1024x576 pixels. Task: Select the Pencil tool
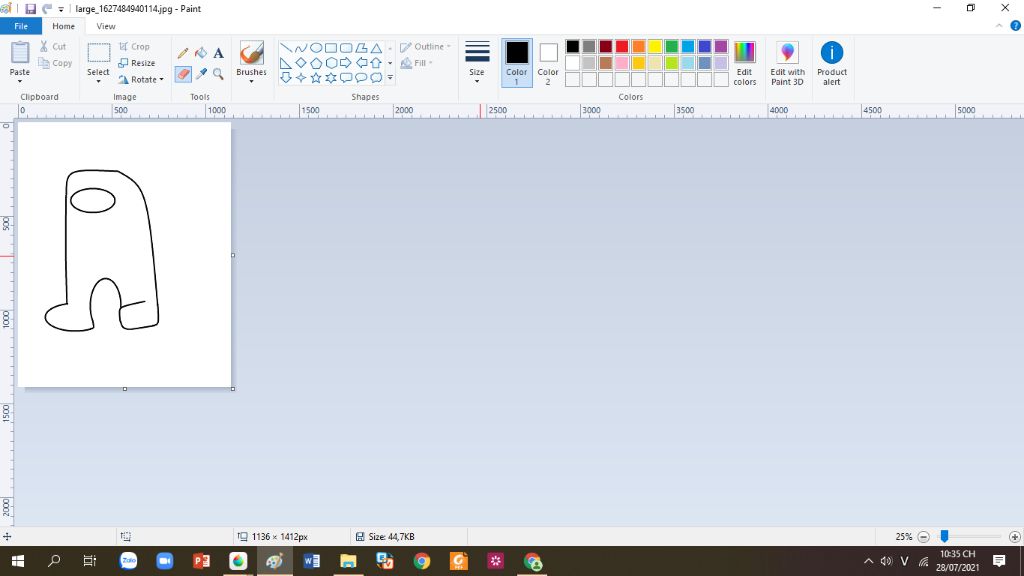[x=183, y=53]
